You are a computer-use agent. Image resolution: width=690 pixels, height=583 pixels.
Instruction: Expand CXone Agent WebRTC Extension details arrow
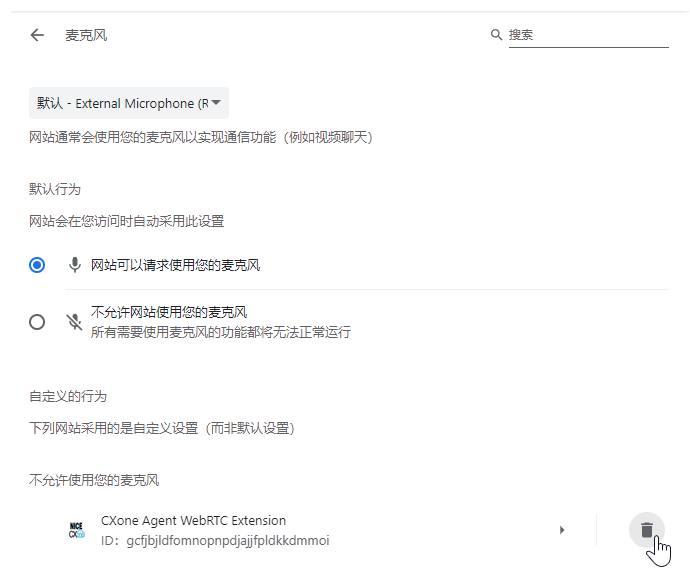[562, 530]
